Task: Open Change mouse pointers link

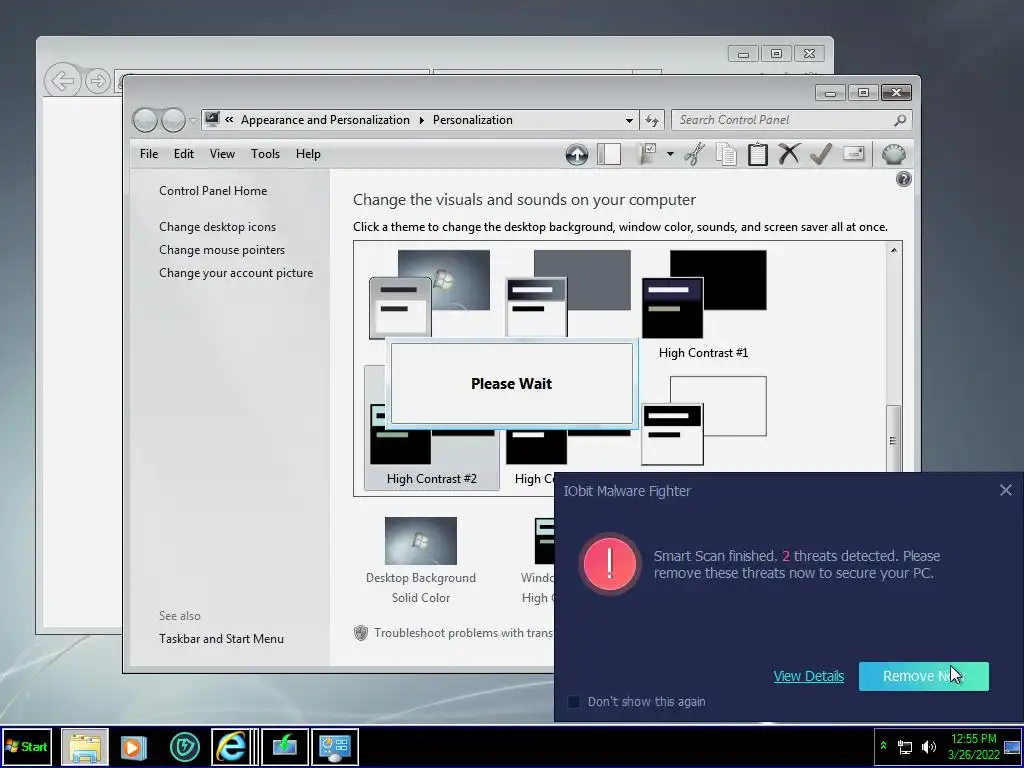Action: click(x=222, y=249)
